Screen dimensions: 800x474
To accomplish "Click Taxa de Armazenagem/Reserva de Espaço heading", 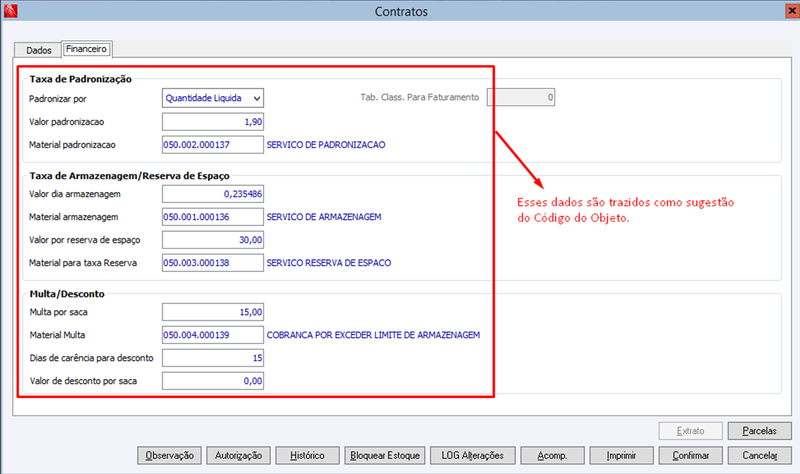I will click(130, 176).
